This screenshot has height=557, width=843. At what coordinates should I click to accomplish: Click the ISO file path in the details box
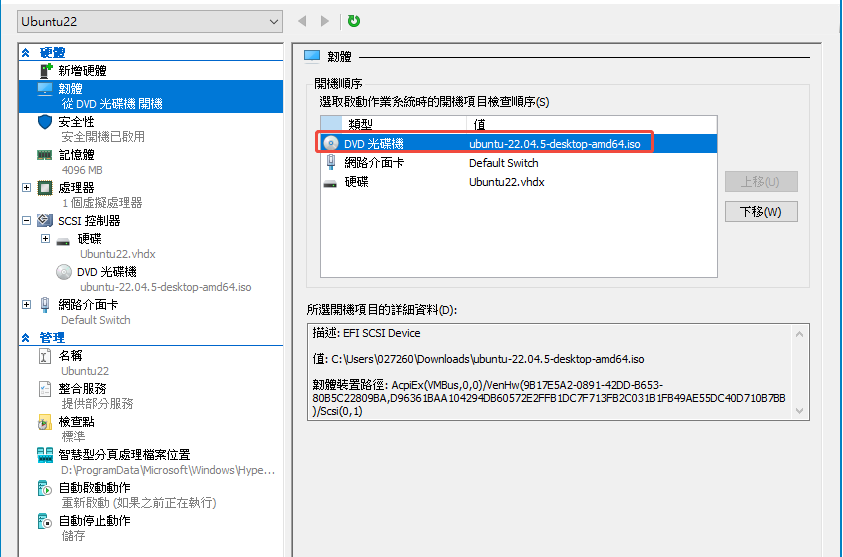pyautogui.click(x=488, y=359)
